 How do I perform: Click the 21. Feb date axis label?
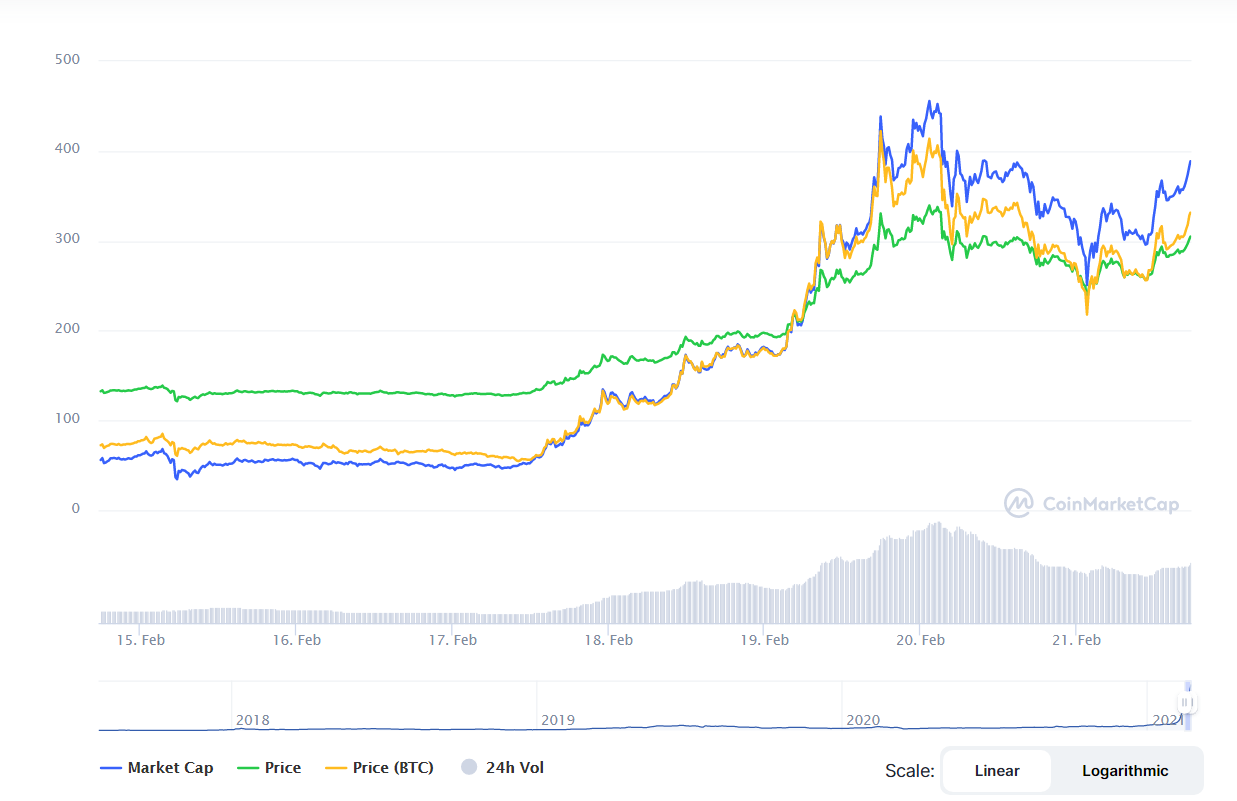click(1076, 640)
